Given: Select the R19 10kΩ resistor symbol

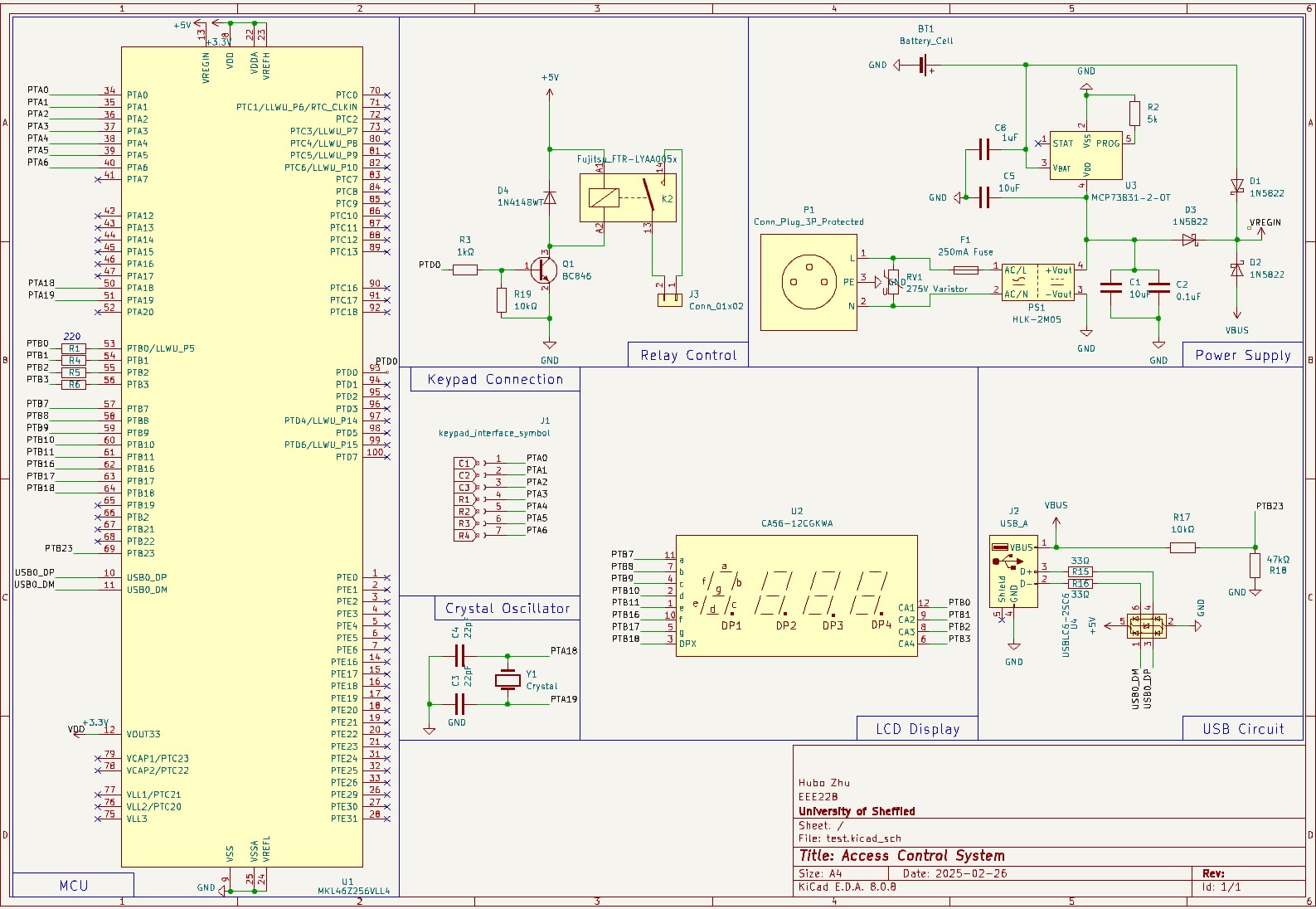Looking at the screenshot, I should 502,300.
